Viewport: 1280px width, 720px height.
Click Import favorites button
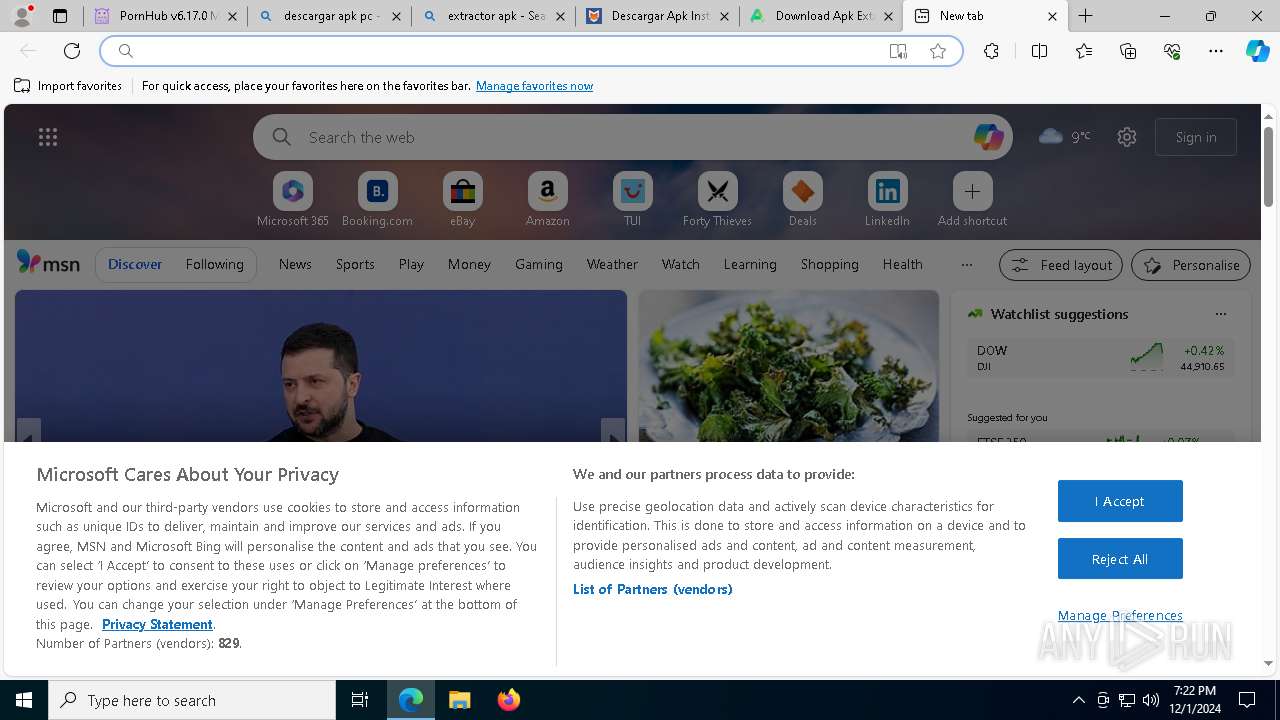tap(68, 86)
